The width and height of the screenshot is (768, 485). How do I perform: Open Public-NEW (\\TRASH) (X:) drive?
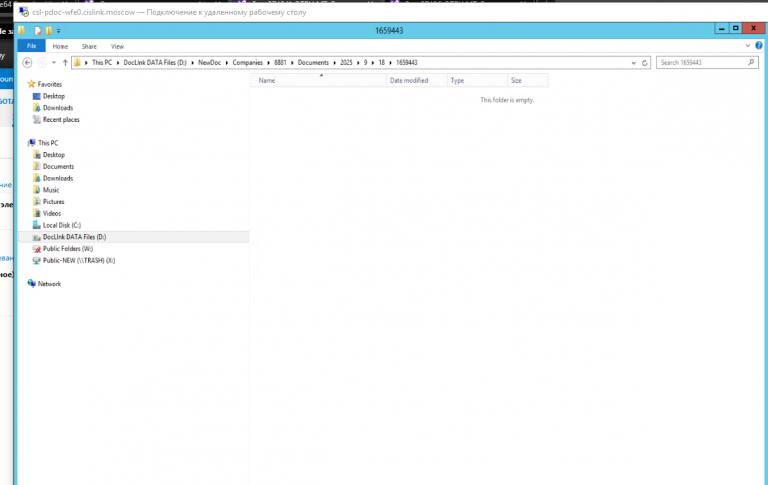click(x=79, y=261)
